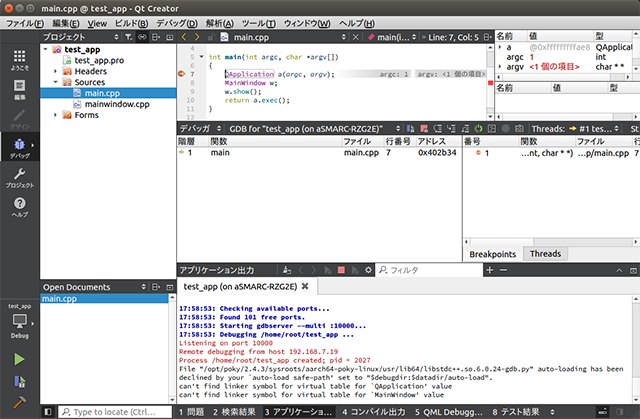The height and width of the screenshot is (419, 640).
Task: Click the green Run button
Action: [19, 359]
